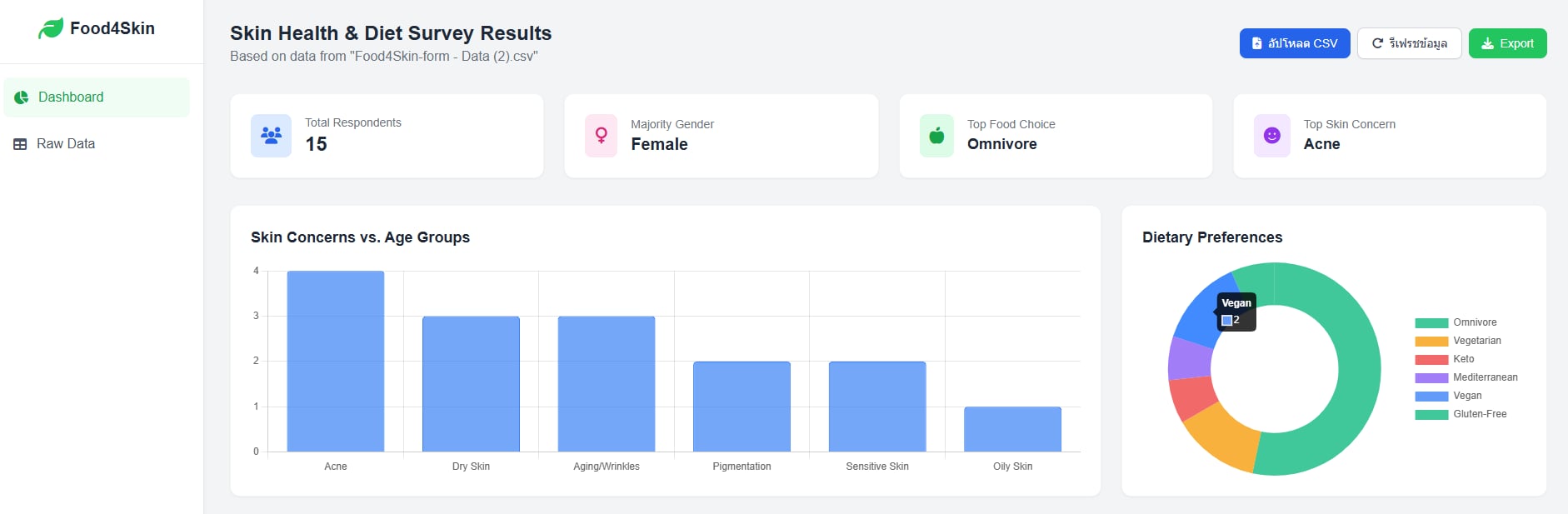Click the Mediterranean purple legend swatch
The image size is (1568, 514).
click(1431, 377)
